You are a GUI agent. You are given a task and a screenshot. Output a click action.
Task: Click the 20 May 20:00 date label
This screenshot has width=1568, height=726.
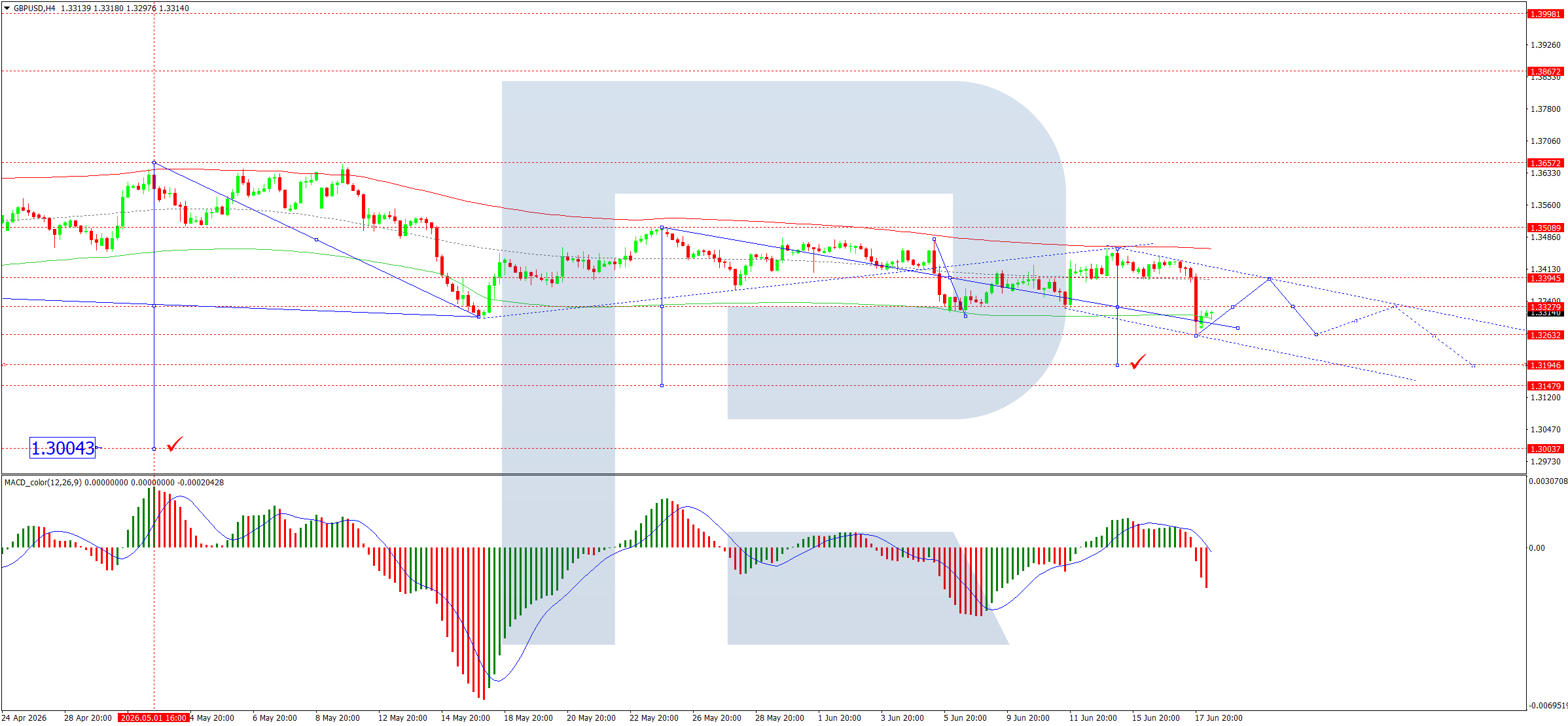[591, 718]
